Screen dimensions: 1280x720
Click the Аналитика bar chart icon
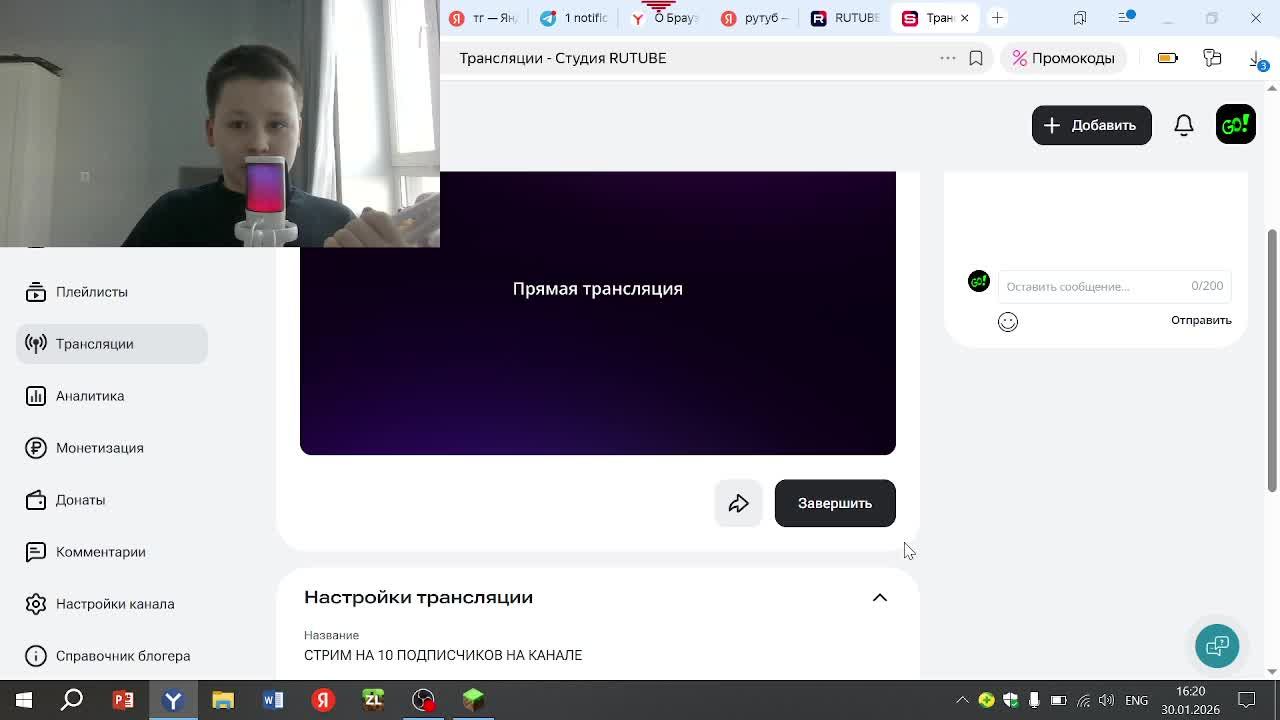36,396
